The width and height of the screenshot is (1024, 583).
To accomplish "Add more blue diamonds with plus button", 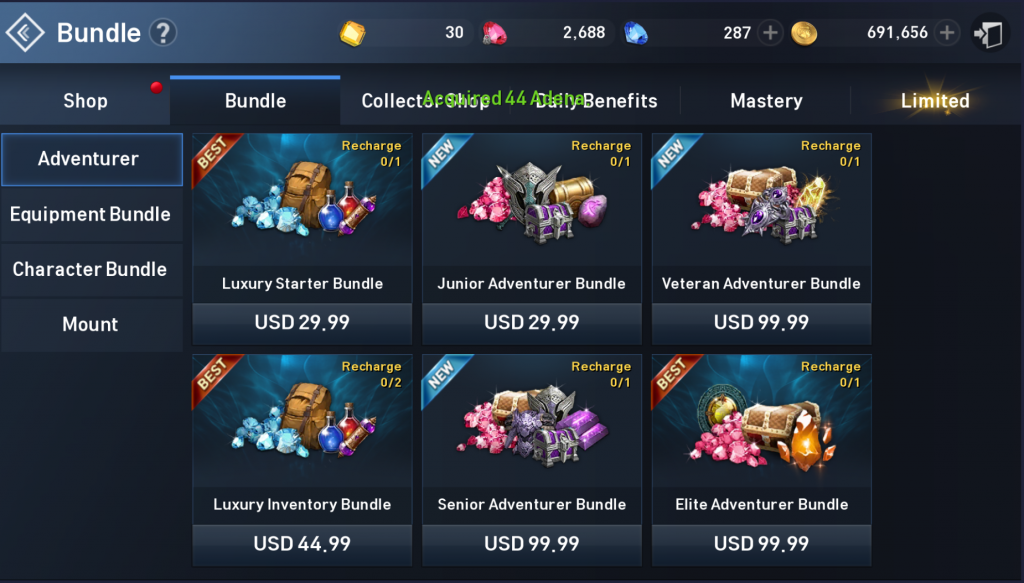I will tap(770, 33).
